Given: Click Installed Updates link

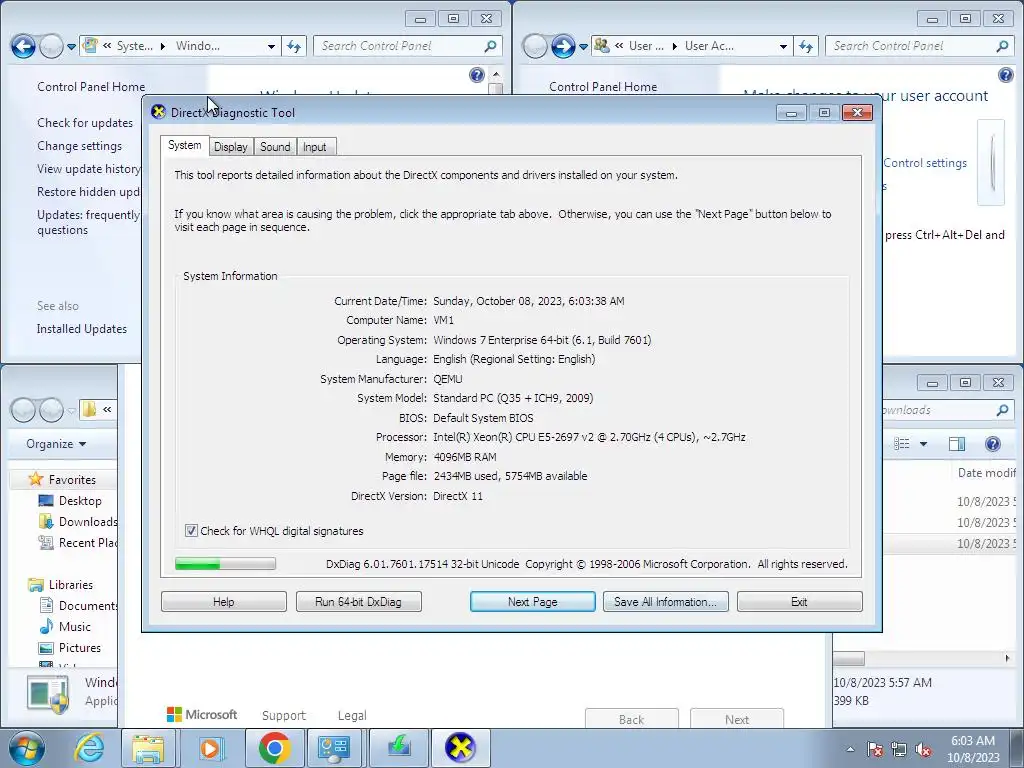Looking at the screenshot, I should point(82,328).
